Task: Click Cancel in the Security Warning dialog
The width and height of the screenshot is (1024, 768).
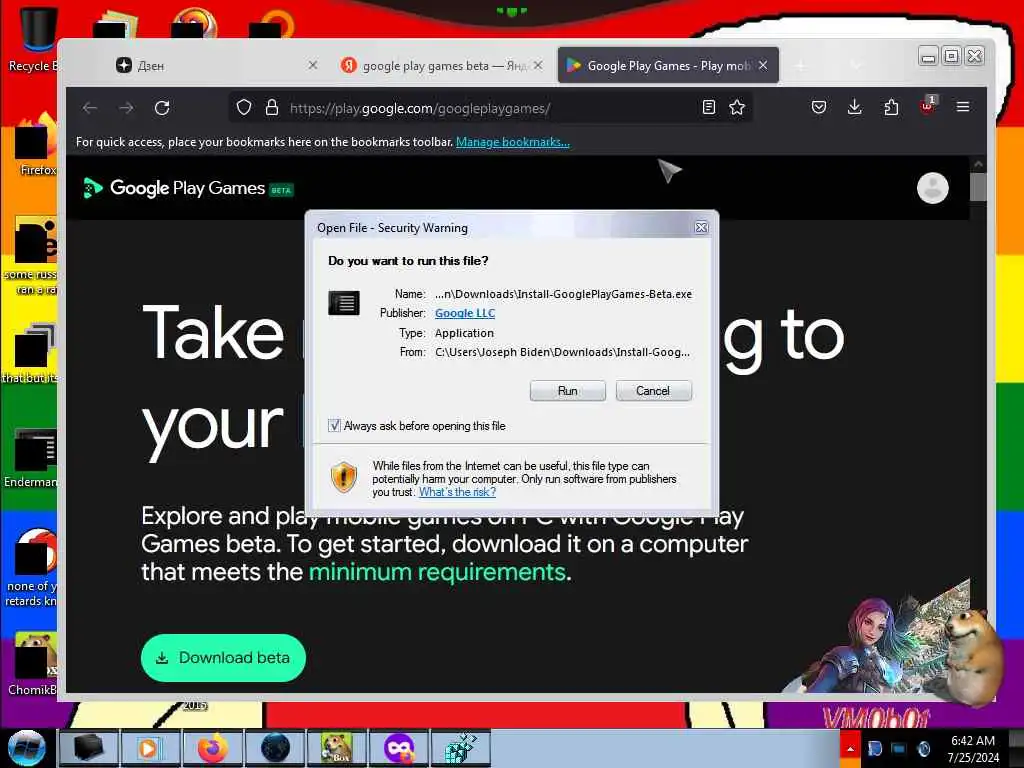Action: 653,391
